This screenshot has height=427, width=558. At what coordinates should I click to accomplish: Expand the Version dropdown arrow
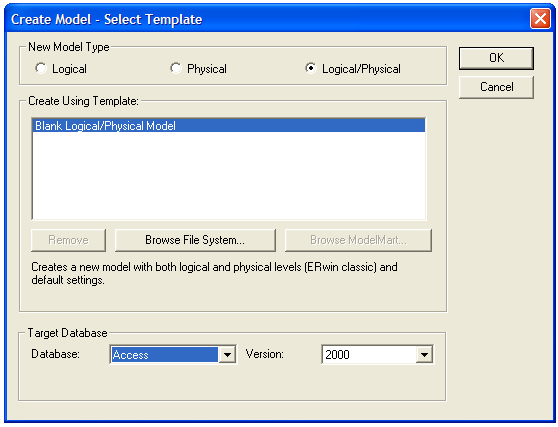point(424,354)
